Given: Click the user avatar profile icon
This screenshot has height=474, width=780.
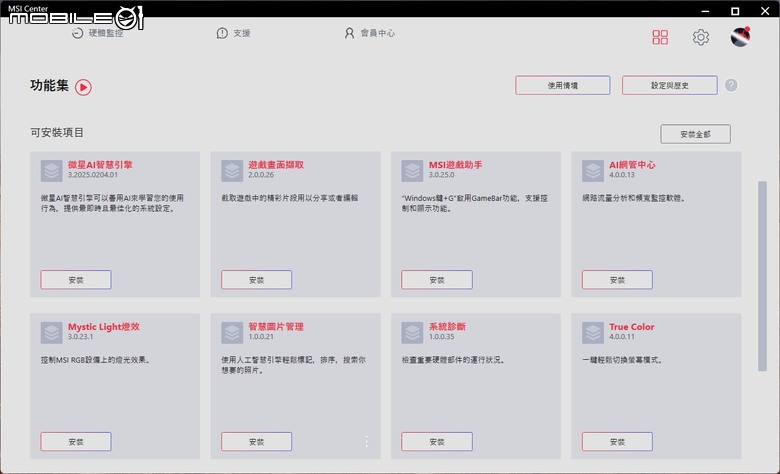Looking at the screenshot, I should pos(740,37).
